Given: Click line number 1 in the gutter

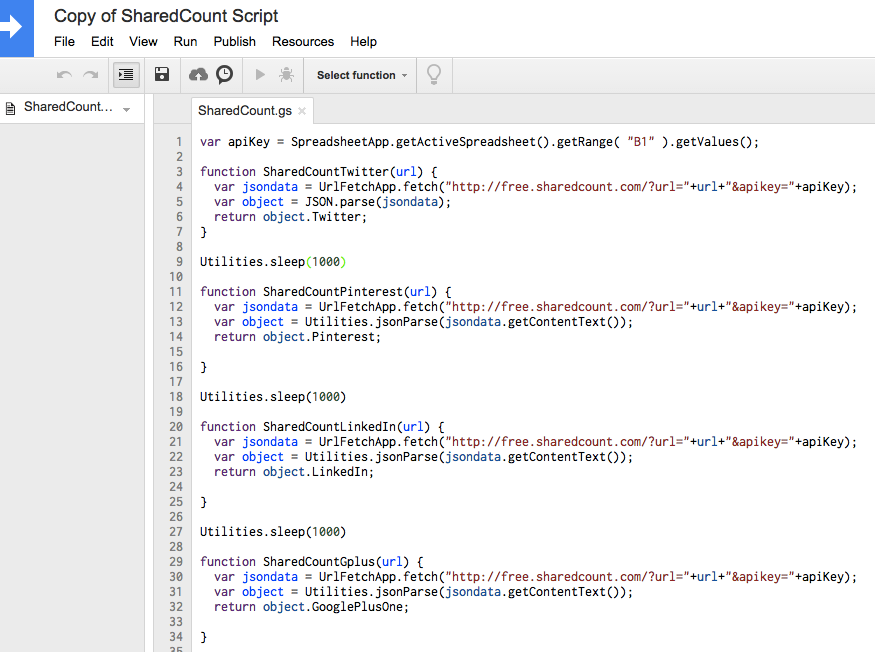Looking at the screenshot, I should (x=178, y=141).
